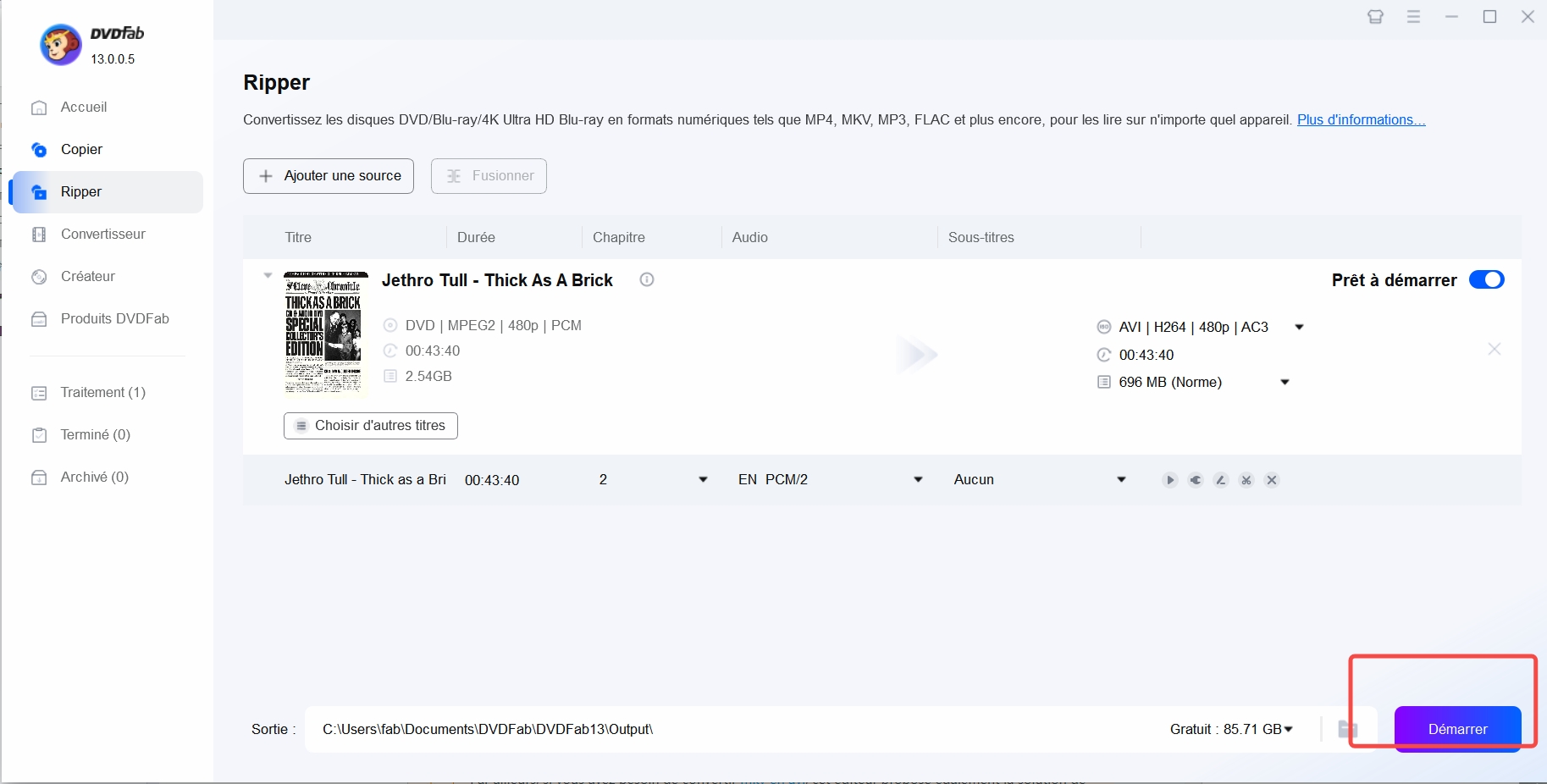Open the AVI | H264 | 480p profile dropdown
The width and height of the screenshot is (1547, 784).
(1299, 328)
